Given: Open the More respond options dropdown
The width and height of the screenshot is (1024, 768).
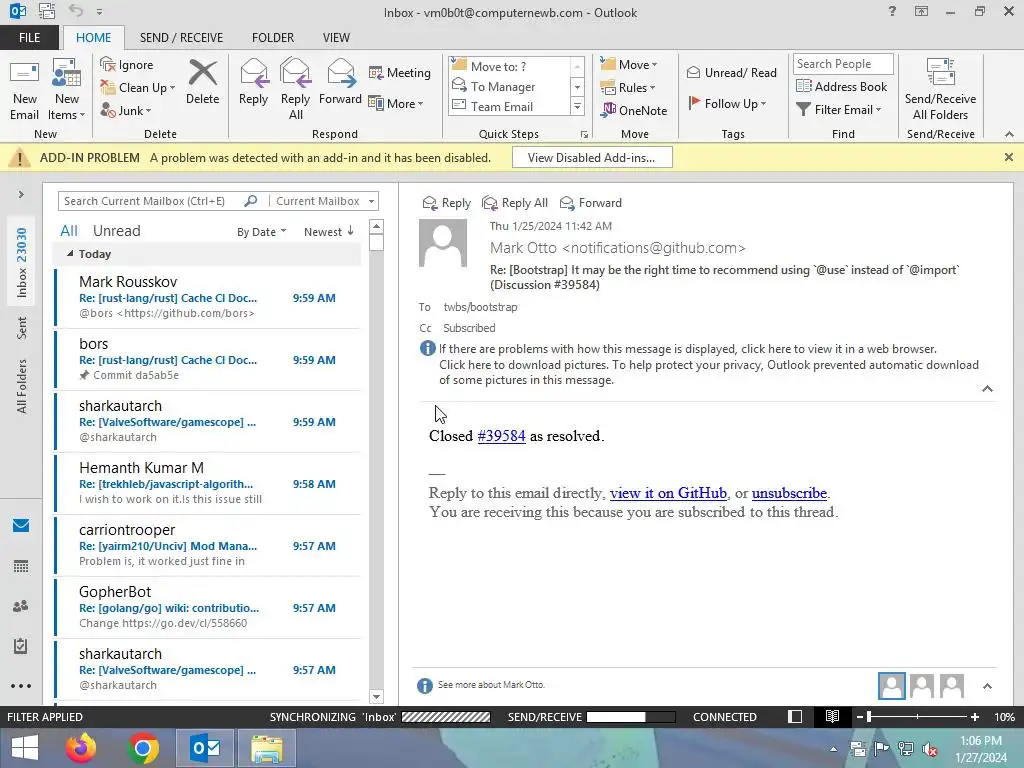Looking at the screenshot, I should 396,103.
